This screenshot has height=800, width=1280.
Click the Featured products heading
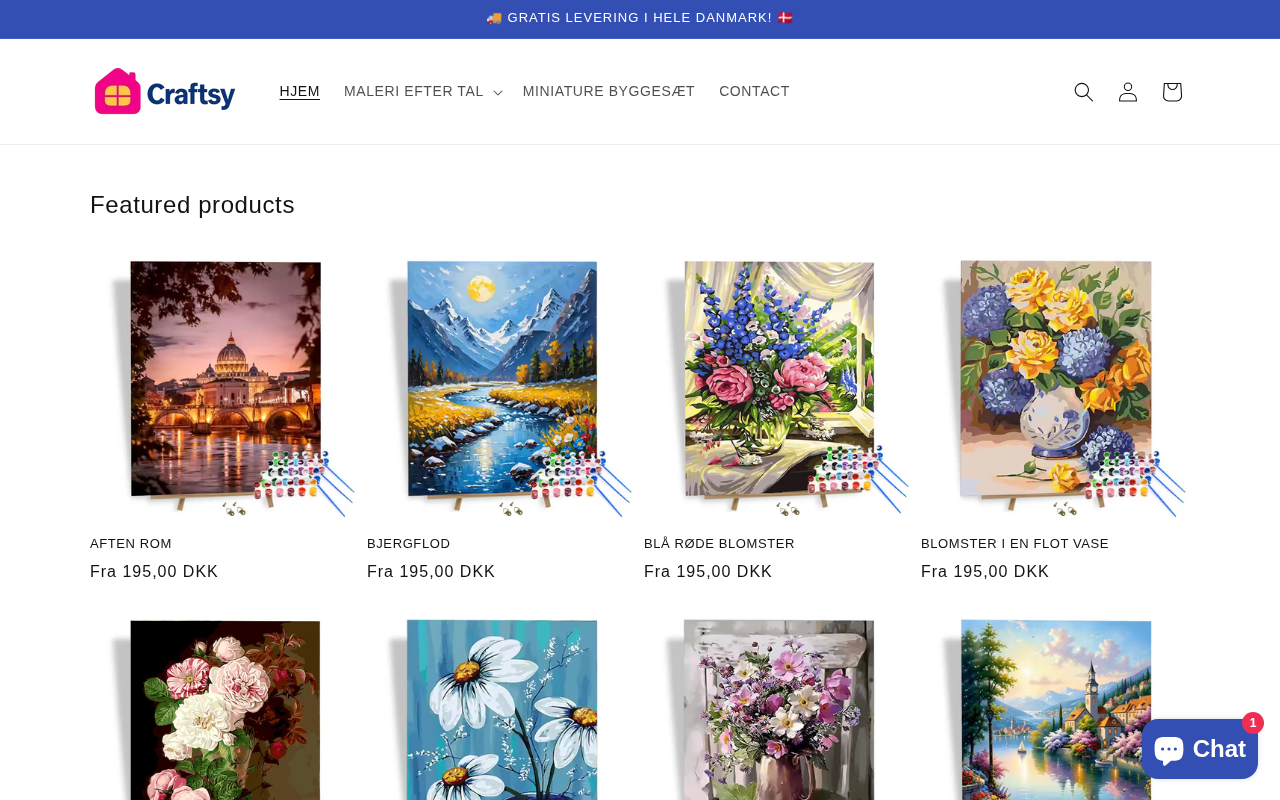[192, 205]
